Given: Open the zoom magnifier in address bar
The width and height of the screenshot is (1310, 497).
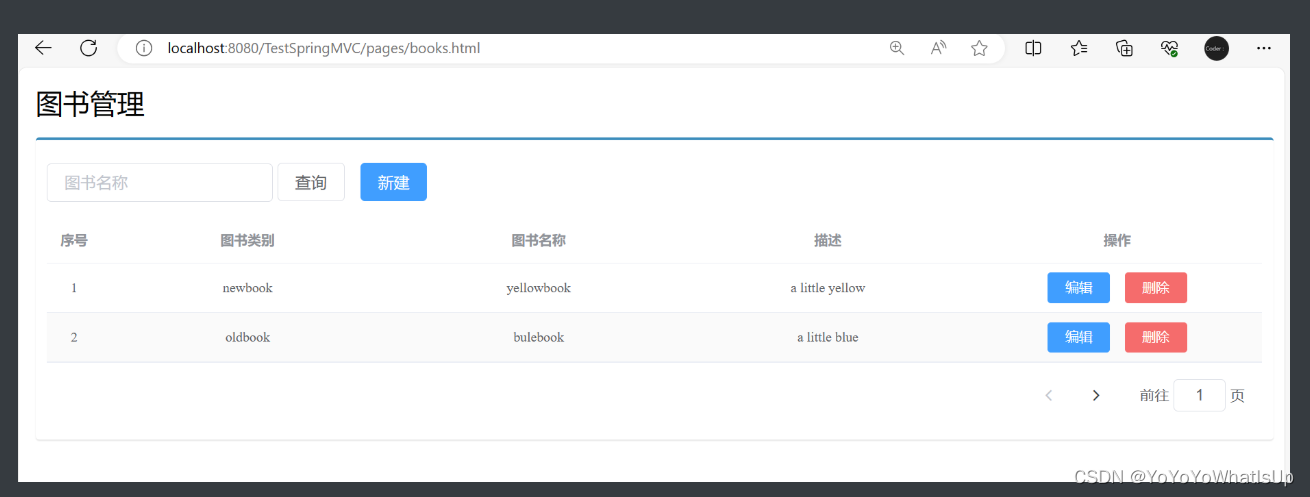Looking at the screenshot, I should click(897, 48).
